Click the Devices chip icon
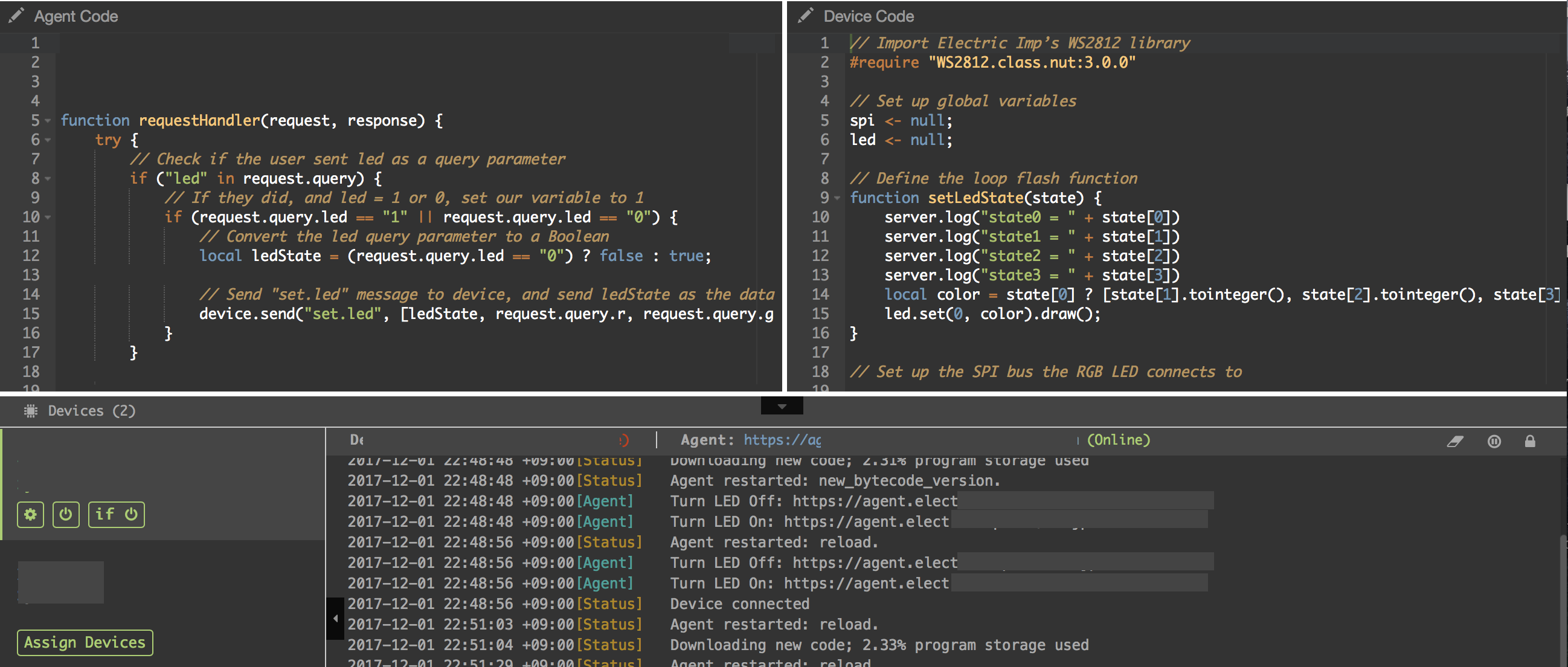The height and width of the screenshot is (667, 1568). click(30, 411)
